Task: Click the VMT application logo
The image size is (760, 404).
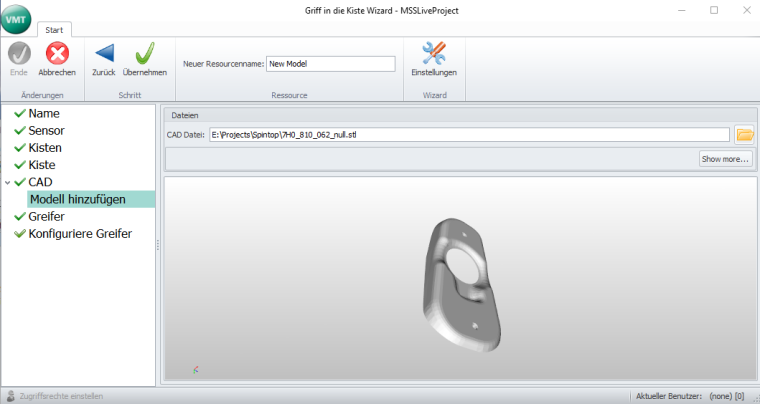Action: [17, 17]
